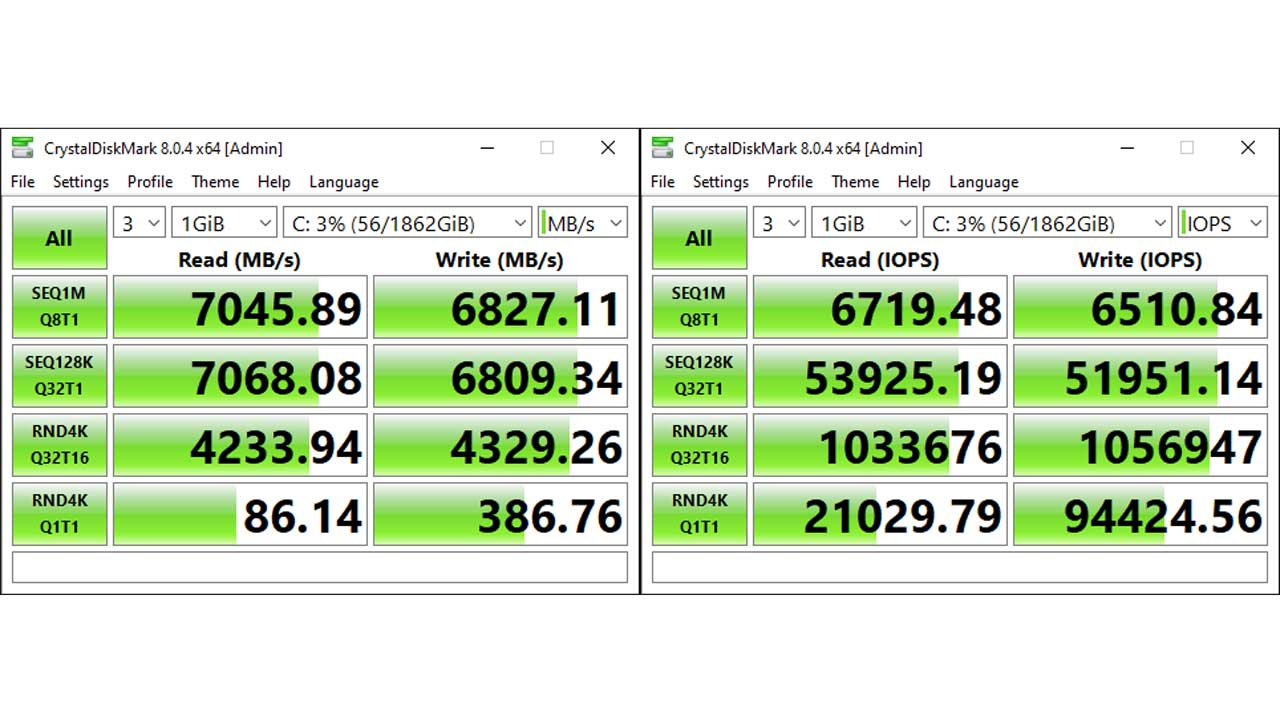The image size is (1280, 720).
Task: Open the File menu in the IOPS window
Action: coord(662,182)
